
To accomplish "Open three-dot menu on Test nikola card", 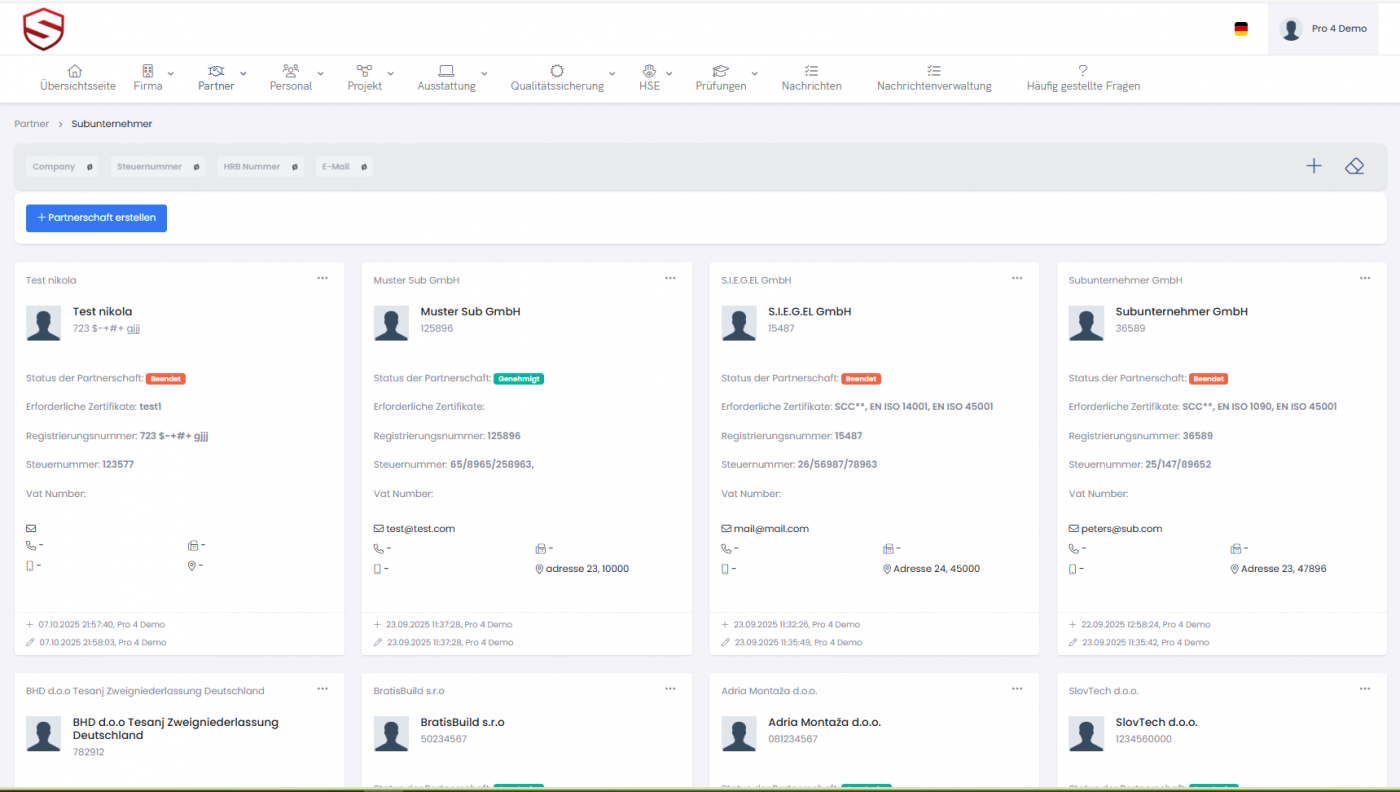I will coord(322,278).
